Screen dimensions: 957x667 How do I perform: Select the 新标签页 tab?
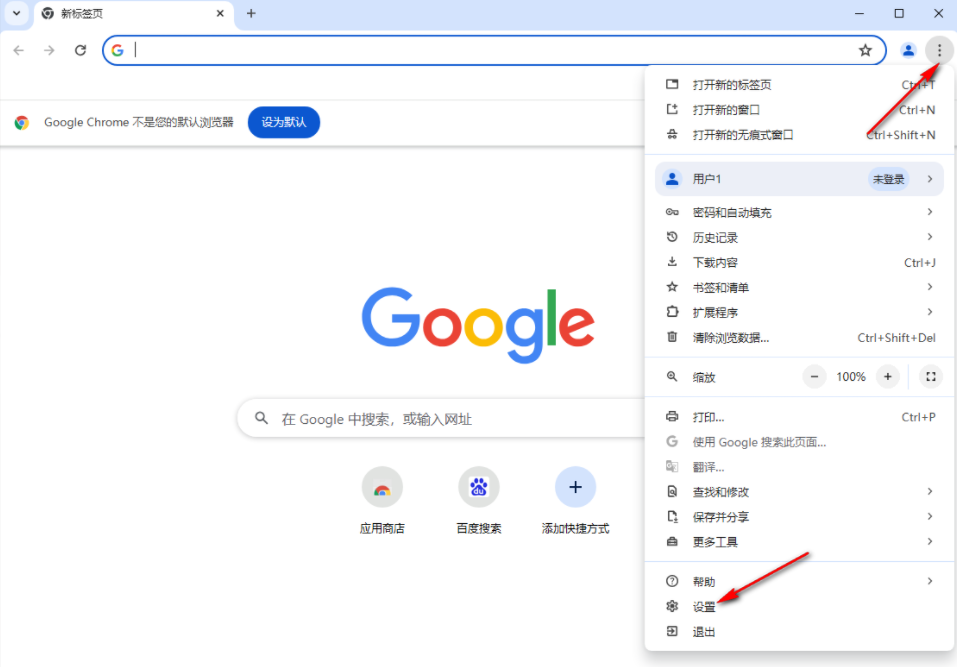134,14
